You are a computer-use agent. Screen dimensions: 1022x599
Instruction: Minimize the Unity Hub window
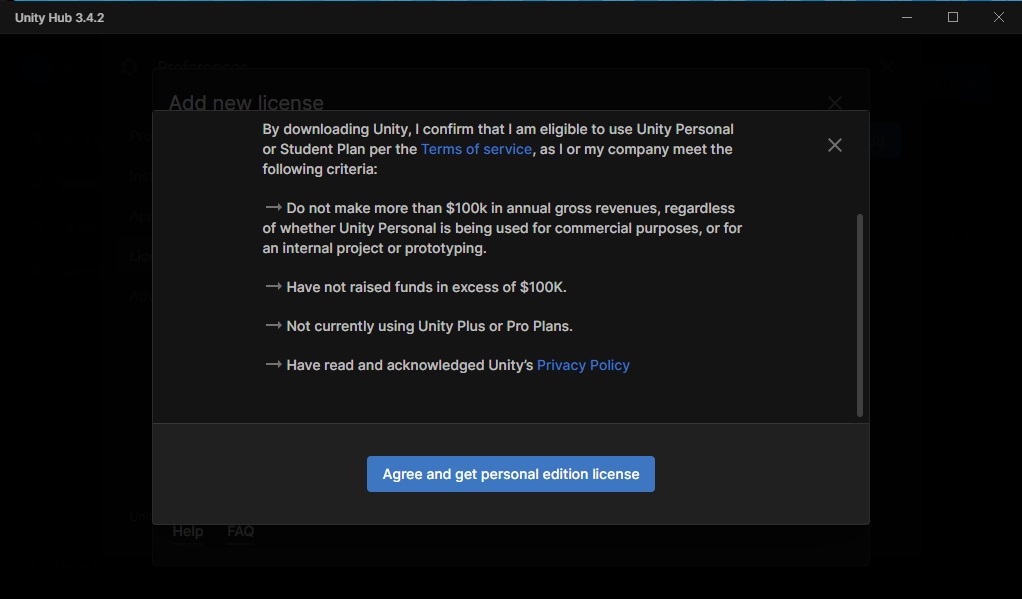tap(907, 17)
